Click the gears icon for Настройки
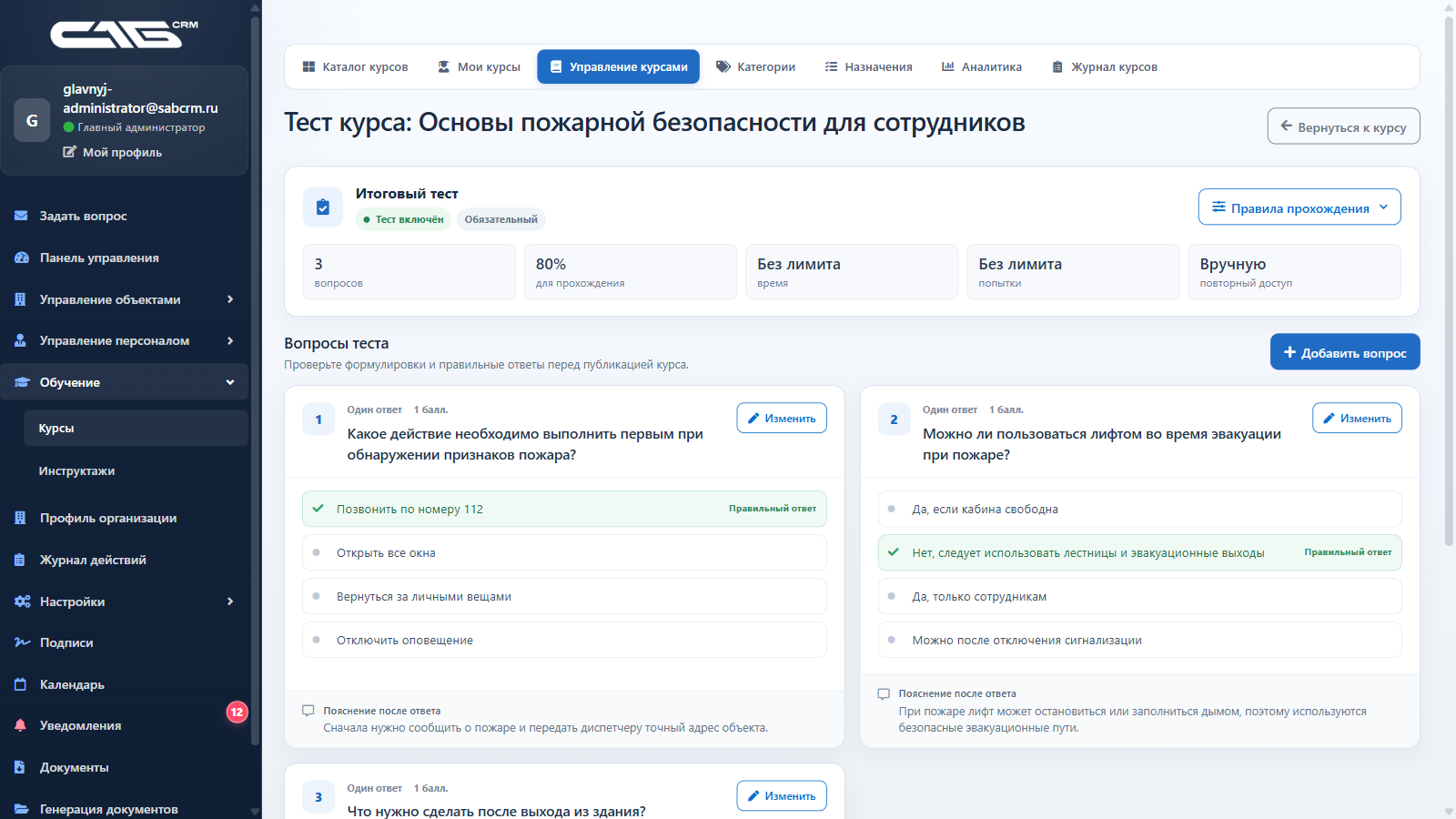This screenshot has width=1456, height=819. [22, 602]
